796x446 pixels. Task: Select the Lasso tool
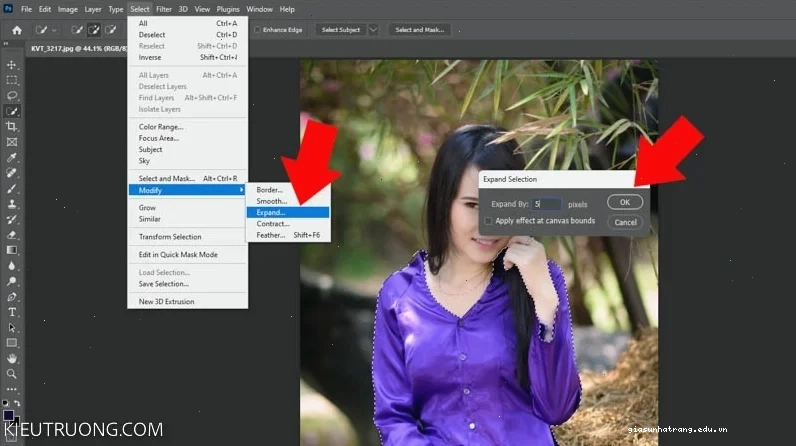click(12, 95)
